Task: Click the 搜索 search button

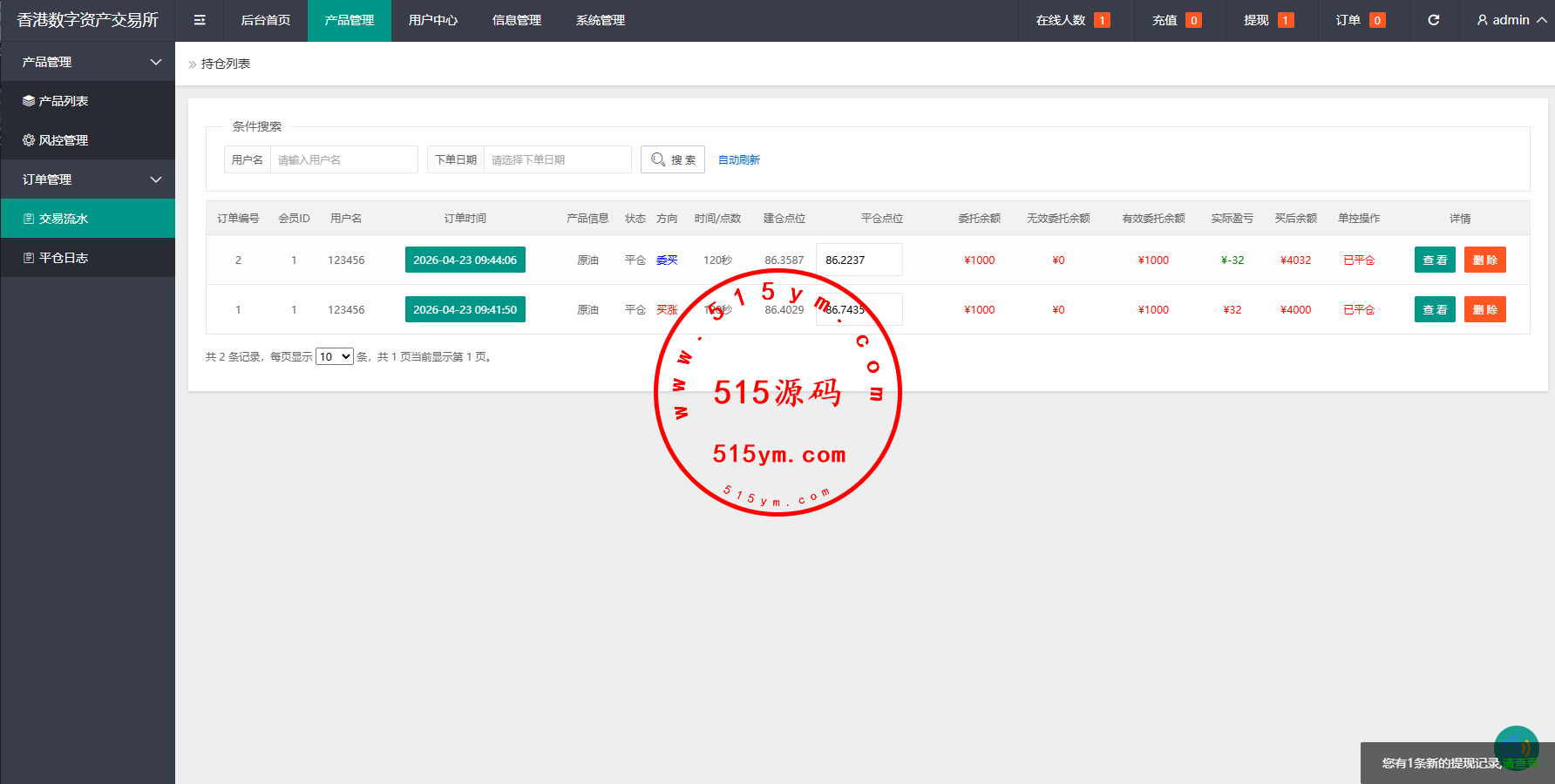Action: point(673,159)
